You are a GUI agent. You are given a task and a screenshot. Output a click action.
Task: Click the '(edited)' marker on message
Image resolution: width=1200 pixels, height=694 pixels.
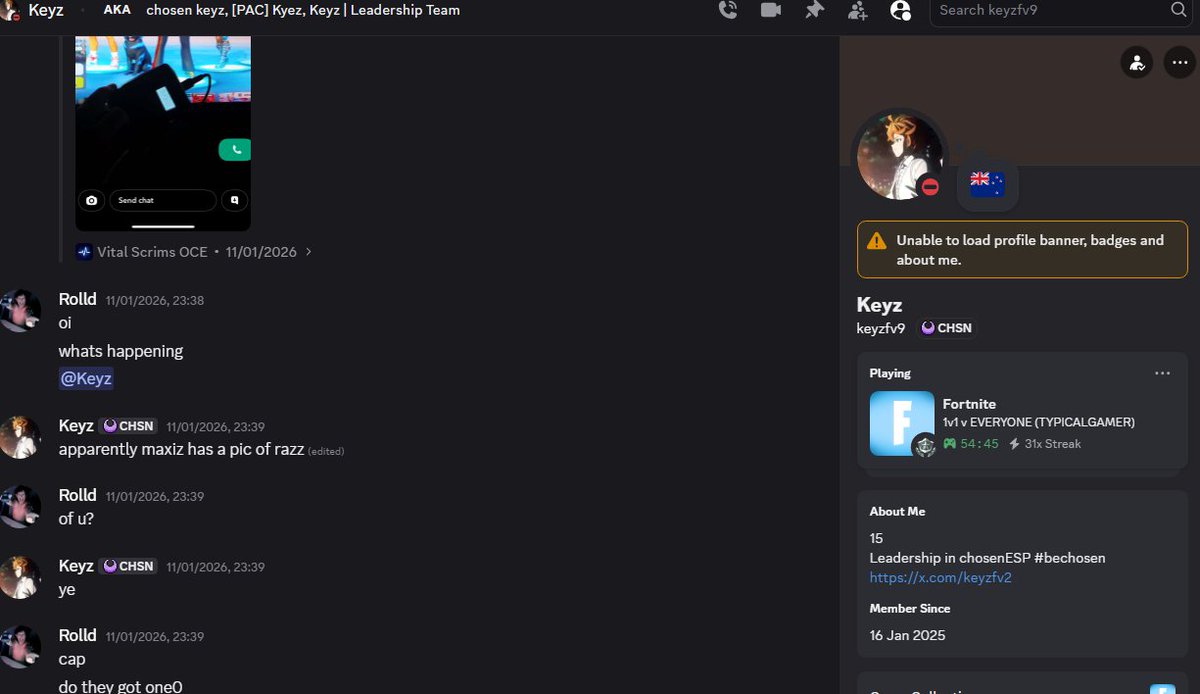326,451
